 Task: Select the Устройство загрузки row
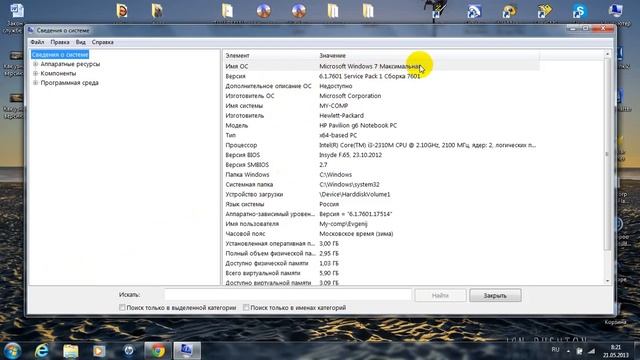tap(381, 194)
